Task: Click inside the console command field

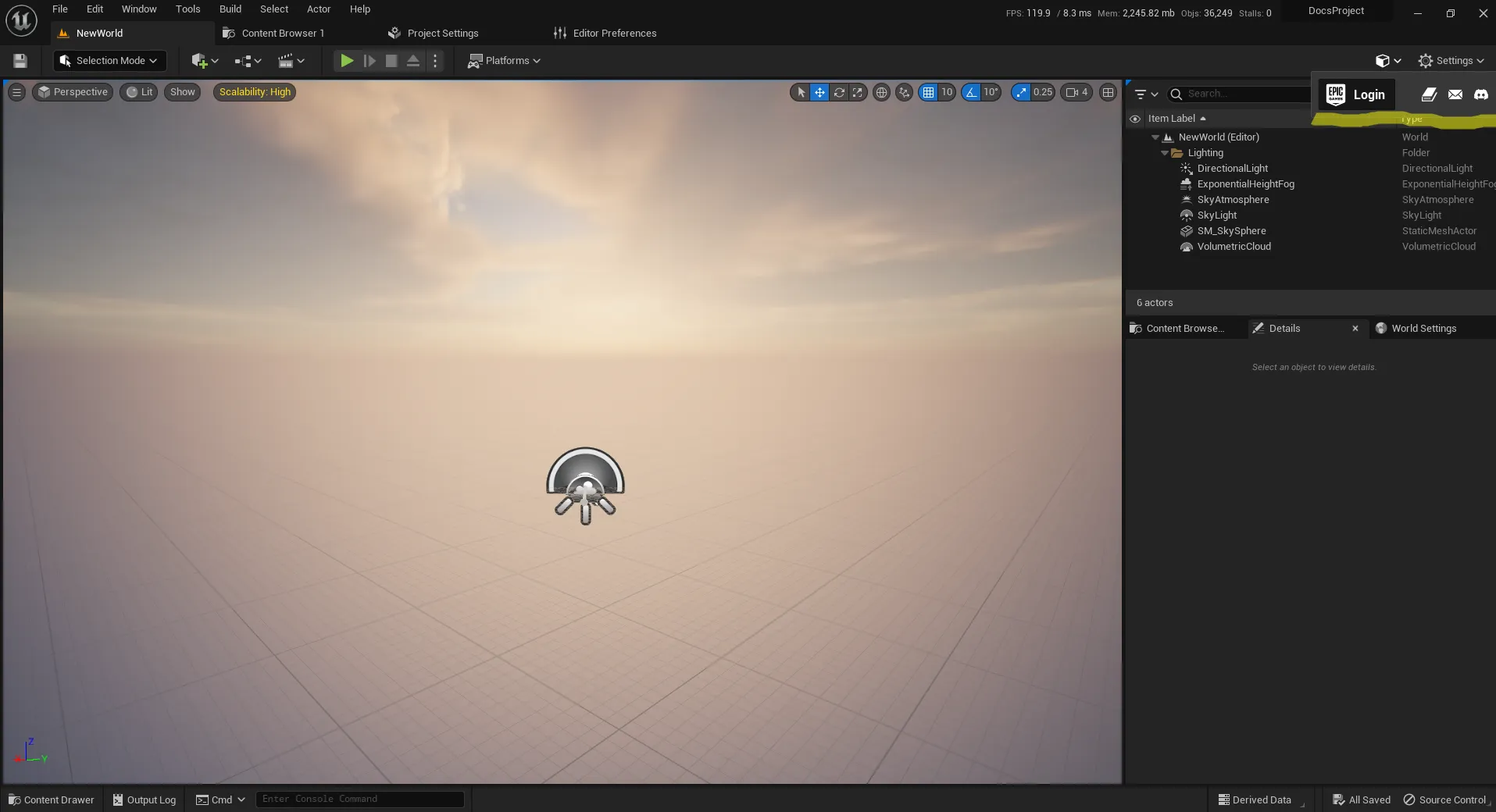Action: 359,799
